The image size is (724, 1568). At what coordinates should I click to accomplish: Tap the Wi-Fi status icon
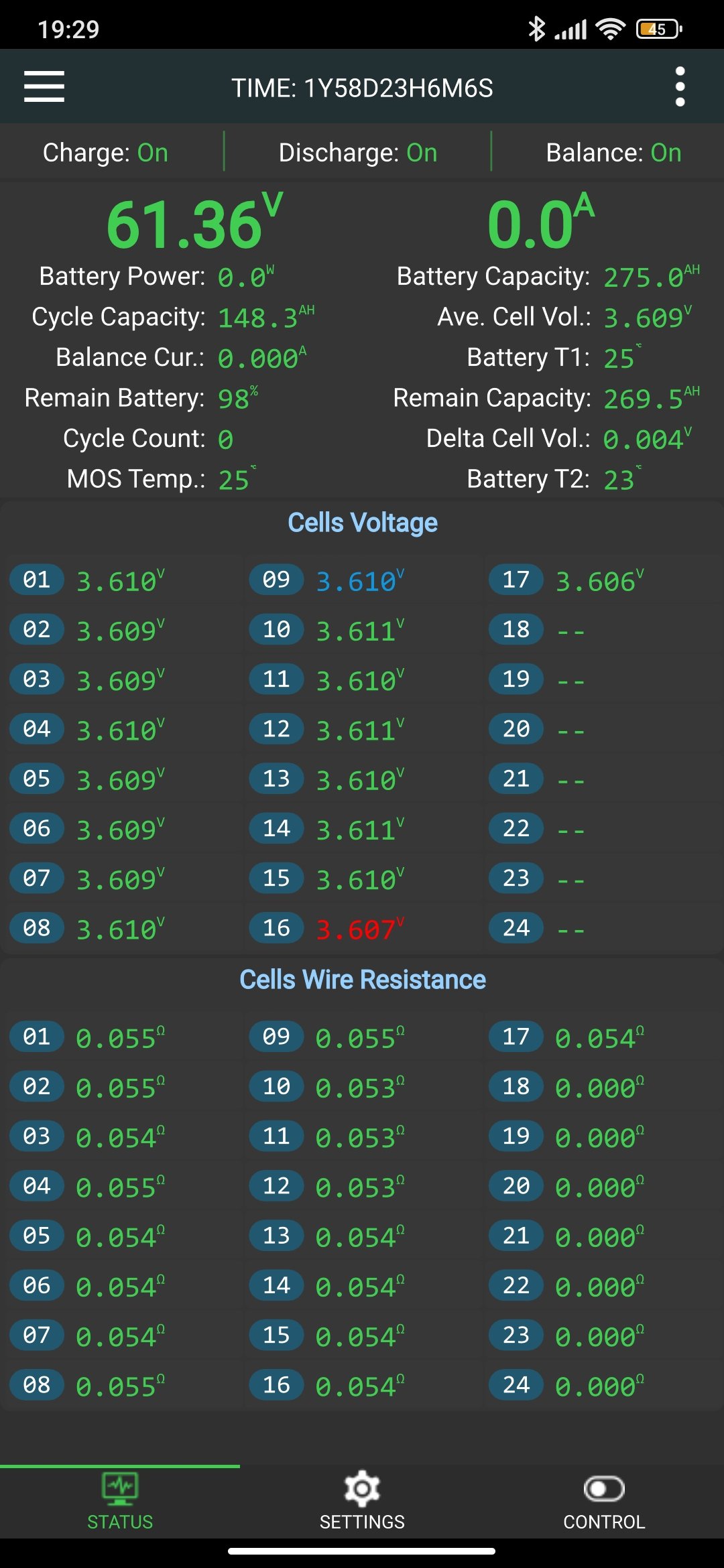tap(610, 29)
